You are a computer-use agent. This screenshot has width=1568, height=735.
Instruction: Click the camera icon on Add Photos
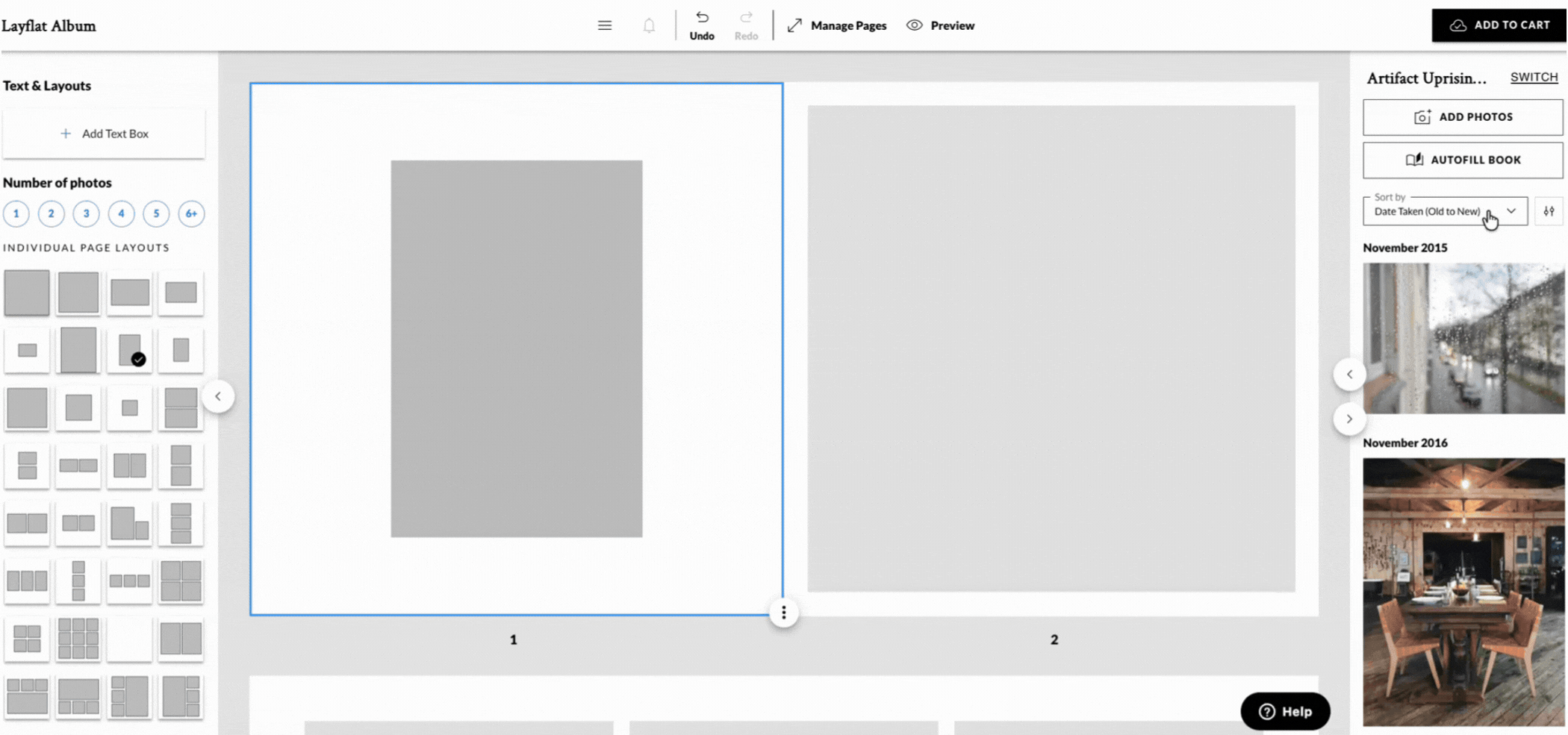click(1422, 116)
